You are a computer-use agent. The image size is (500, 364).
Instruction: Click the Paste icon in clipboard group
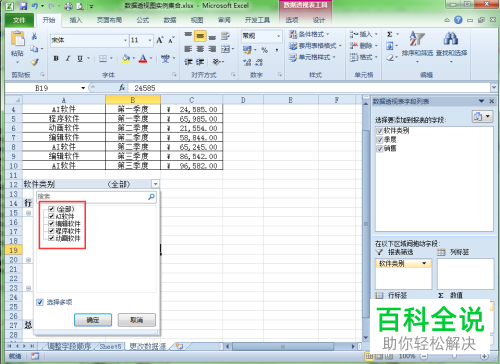coord(17,39)
